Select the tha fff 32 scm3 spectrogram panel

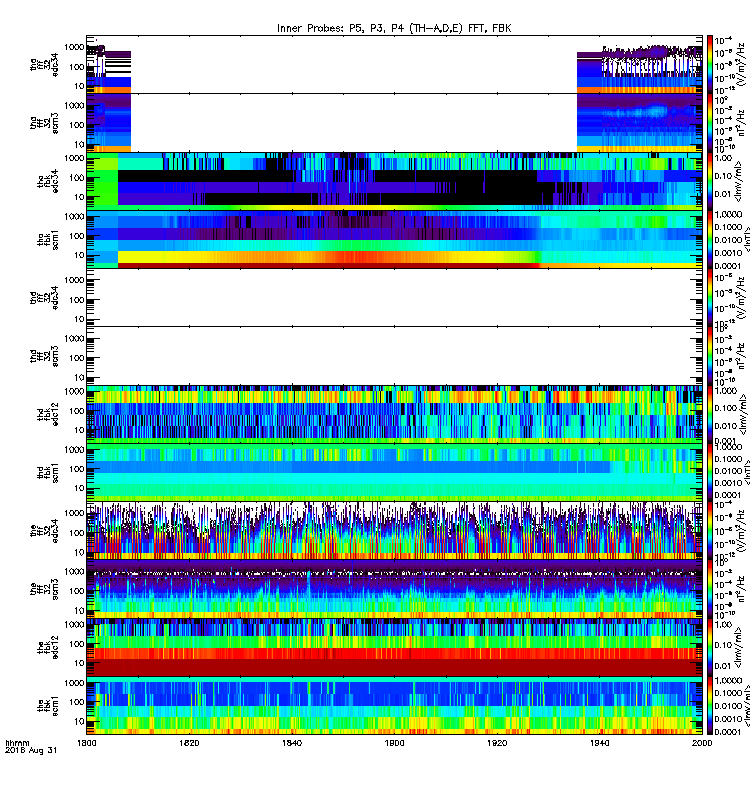pos(394,123)
